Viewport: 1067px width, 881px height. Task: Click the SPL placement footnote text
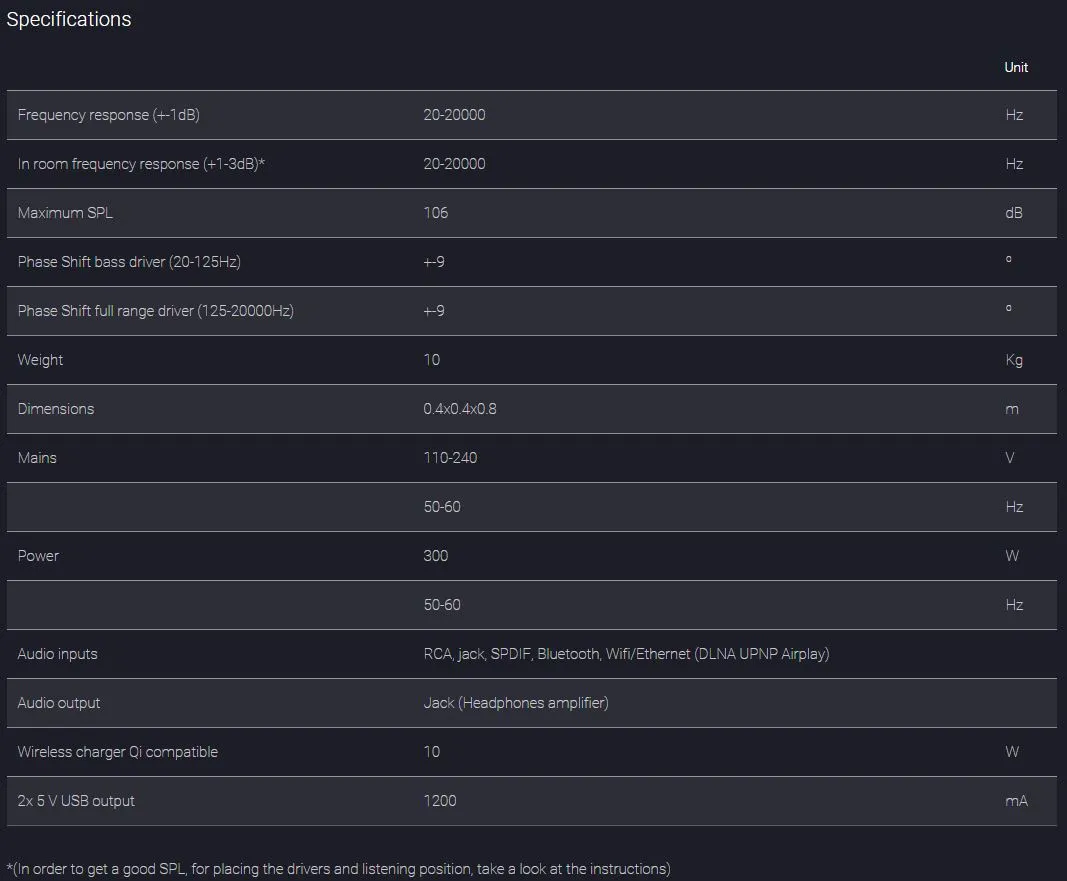click(338, 869)
